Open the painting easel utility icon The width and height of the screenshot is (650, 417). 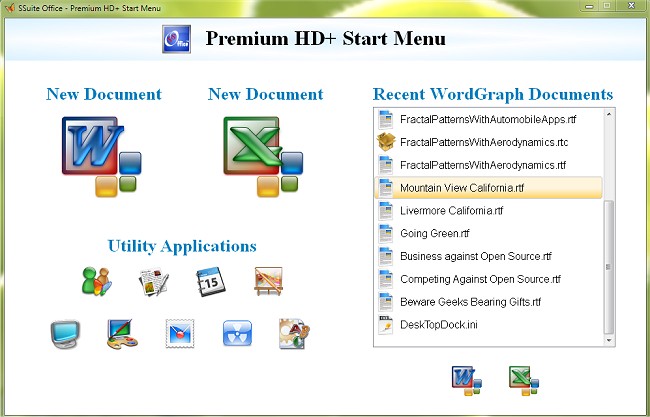tap(267, 282)
